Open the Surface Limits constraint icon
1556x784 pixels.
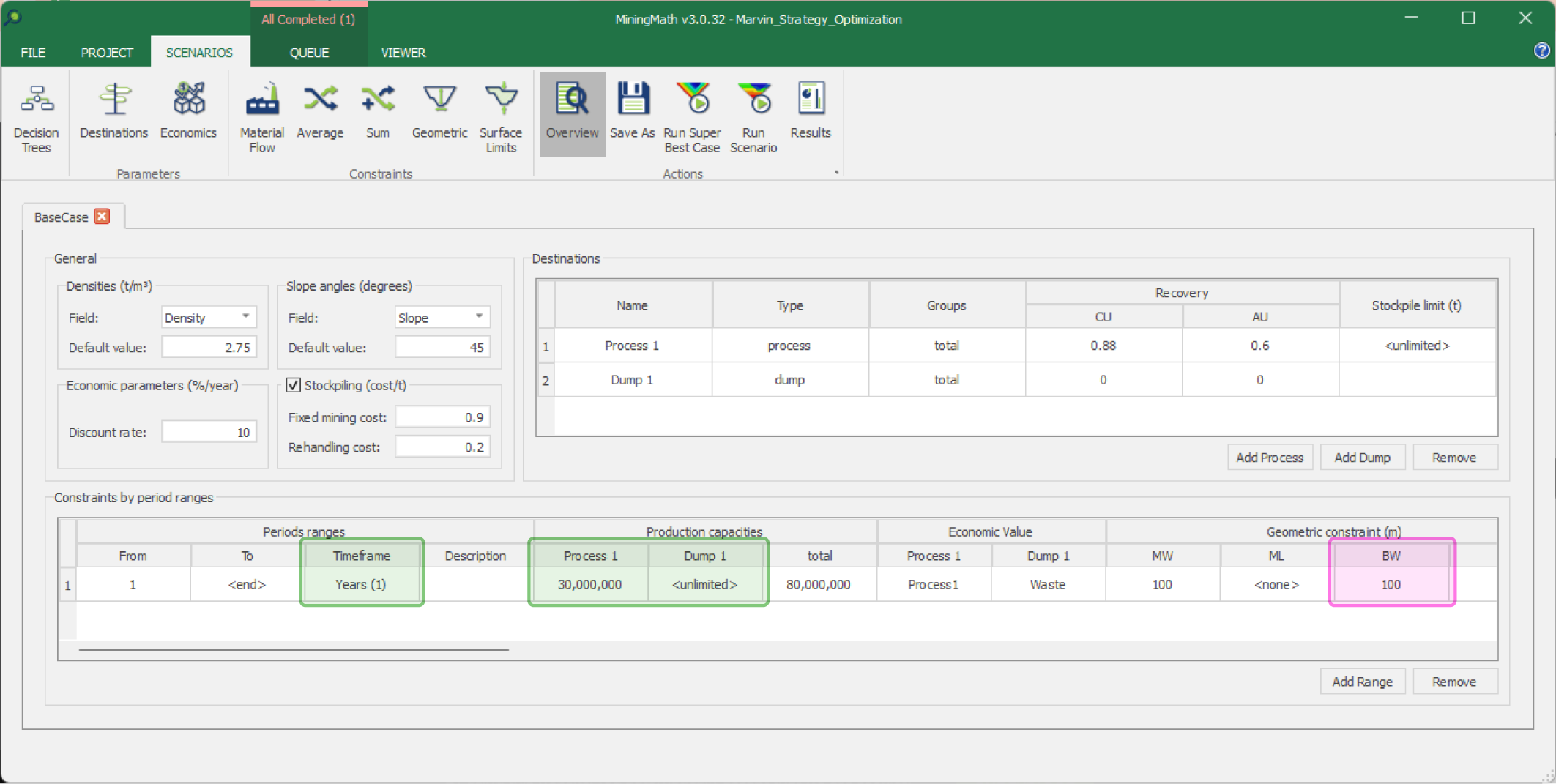501,117
